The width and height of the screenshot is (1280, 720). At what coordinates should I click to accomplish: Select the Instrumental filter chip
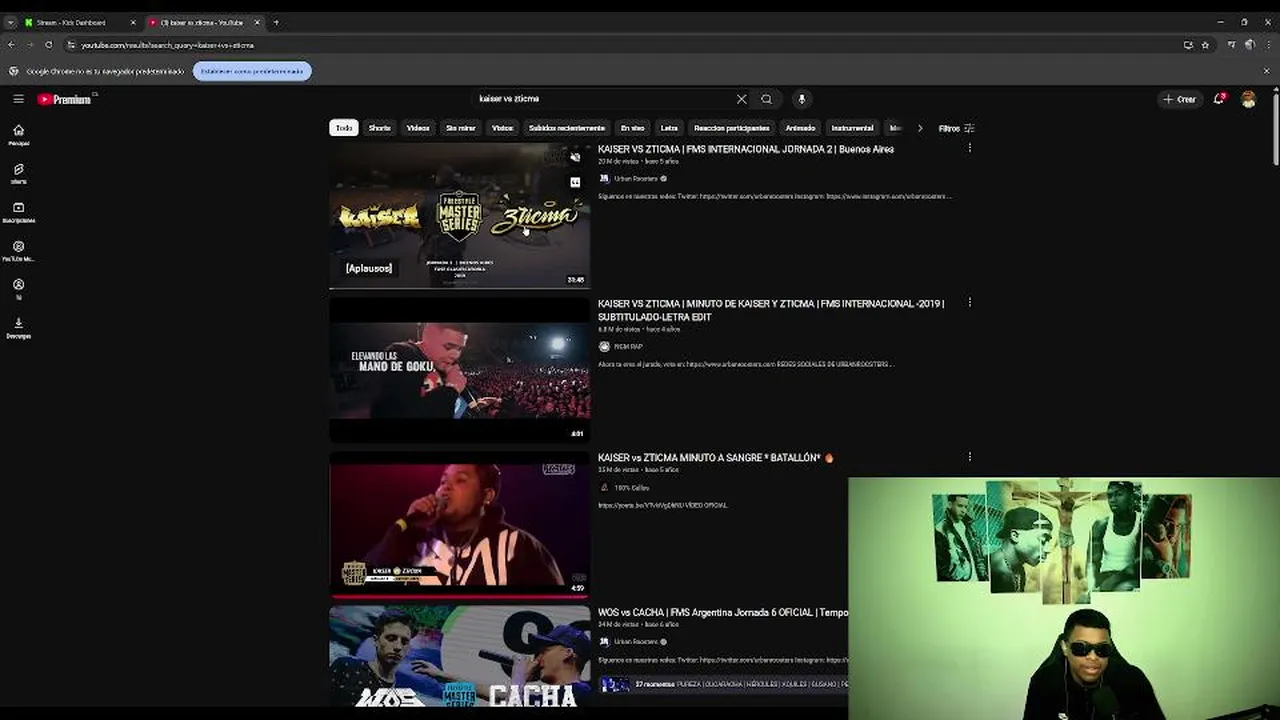point(853,128)
